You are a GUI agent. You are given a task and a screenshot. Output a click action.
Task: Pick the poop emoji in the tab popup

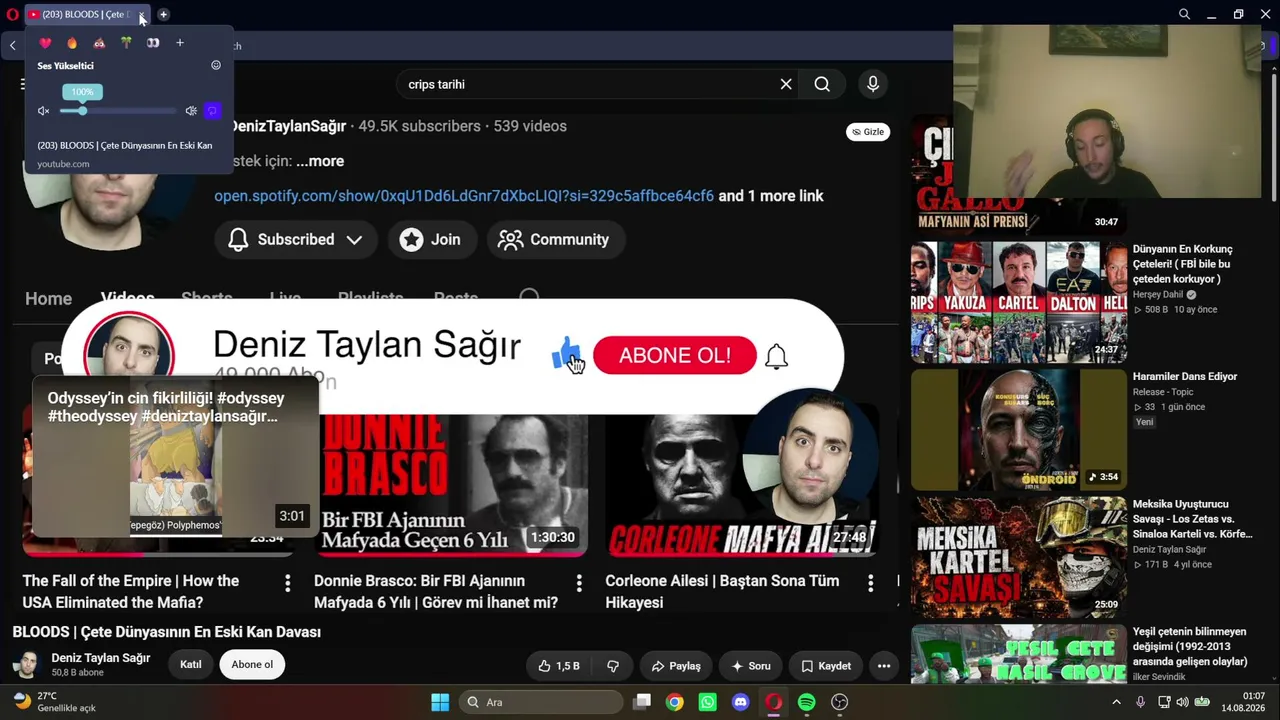pos(99,43)
